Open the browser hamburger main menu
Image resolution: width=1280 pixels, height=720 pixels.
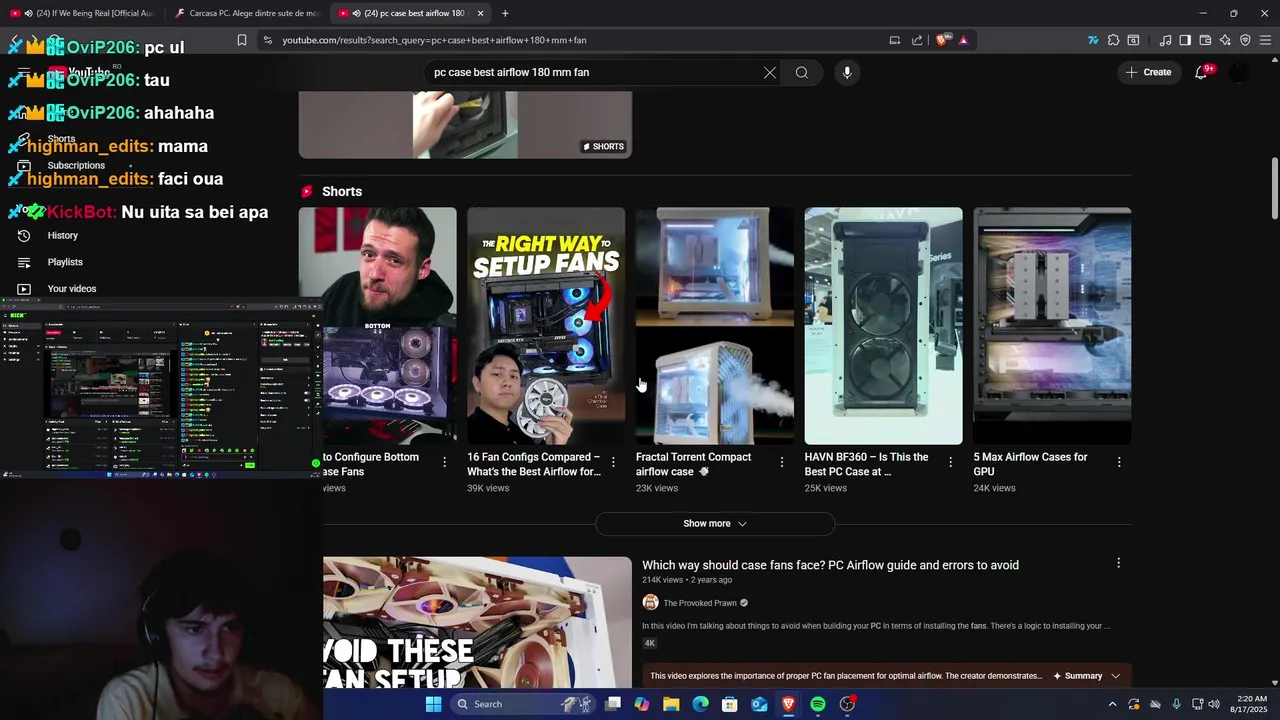[x=1265, y=40]
